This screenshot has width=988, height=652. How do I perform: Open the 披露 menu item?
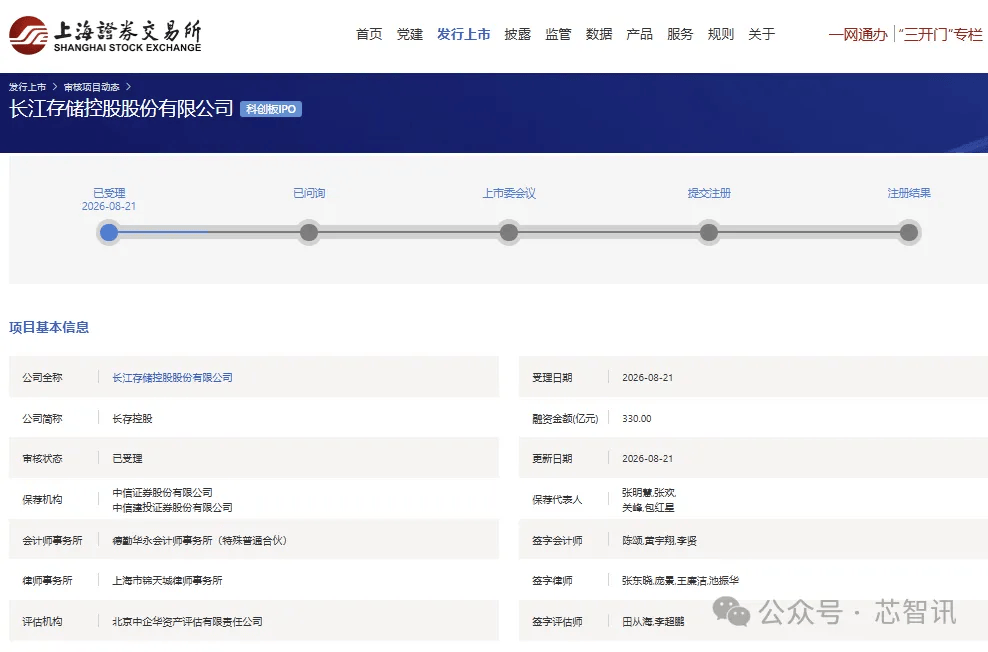518,34
